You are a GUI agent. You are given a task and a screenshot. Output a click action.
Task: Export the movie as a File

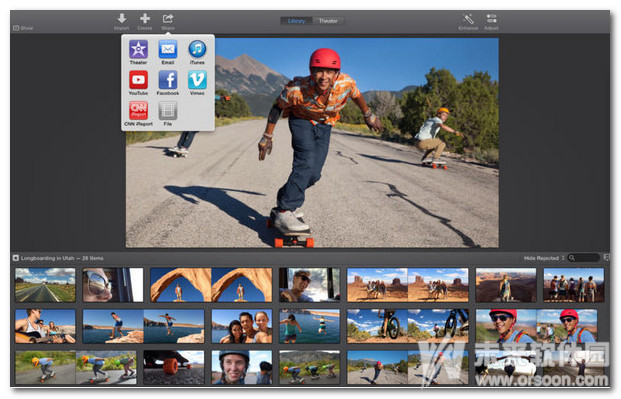pyautogui.click(x=168, y=111)
